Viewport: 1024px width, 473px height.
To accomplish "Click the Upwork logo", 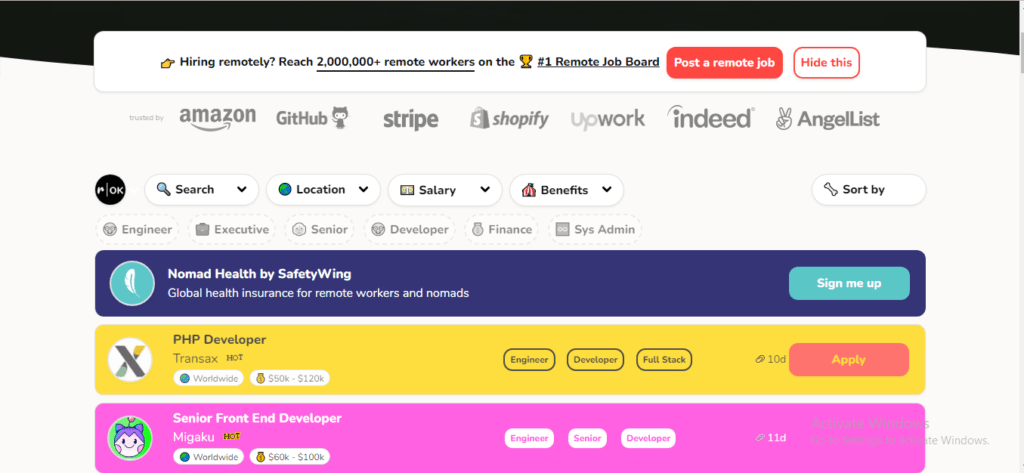I will 607,119.
